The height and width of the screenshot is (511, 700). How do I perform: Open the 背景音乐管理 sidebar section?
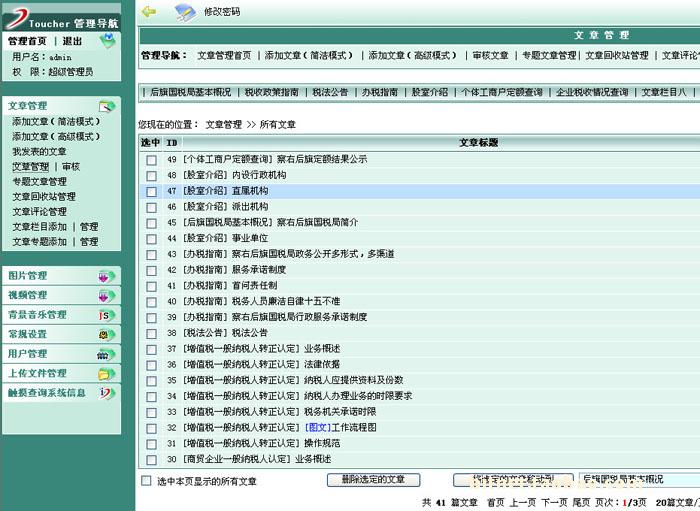(37, 315)
